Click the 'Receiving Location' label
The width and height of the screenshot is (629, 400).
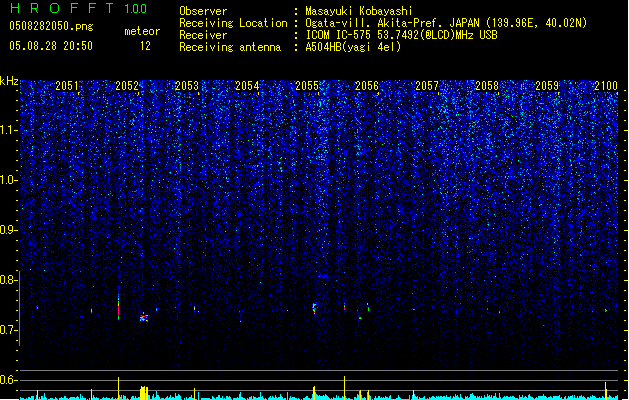pyautogui.click(x=233, y=23)
